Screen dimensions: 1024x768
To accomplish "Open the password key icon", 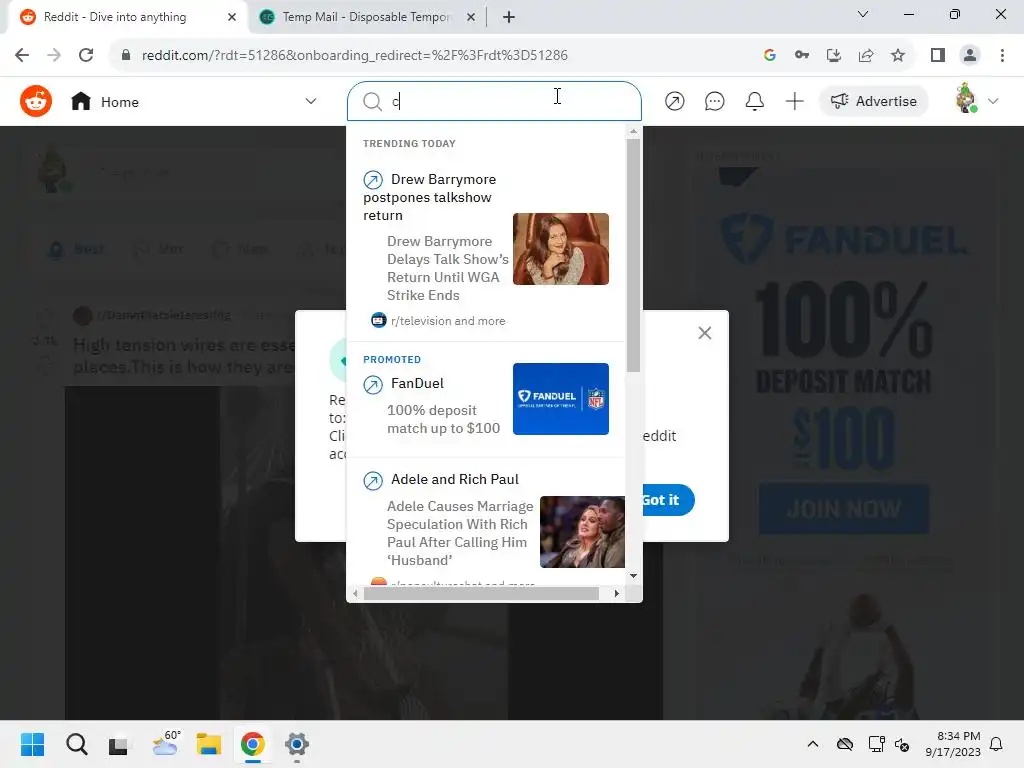I will pyautogui.click(x=802, y=55).
